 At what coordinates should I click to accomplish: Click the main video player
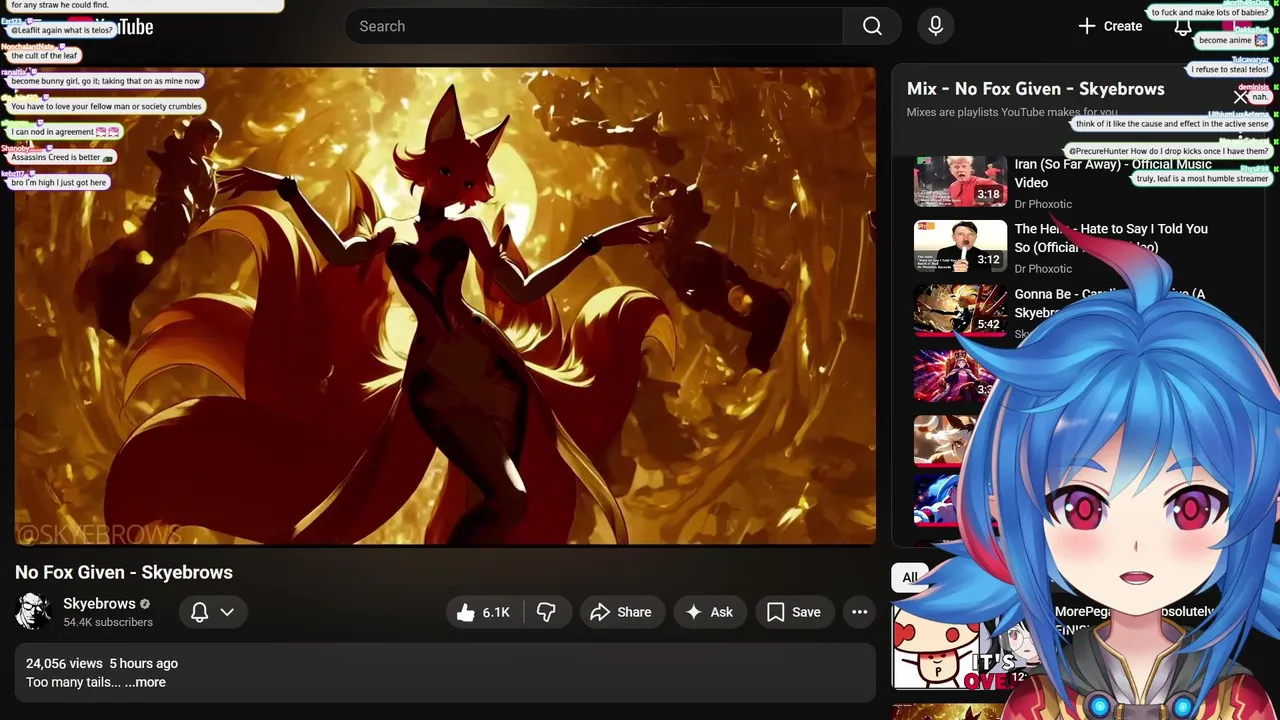click(x=445, y=306)
